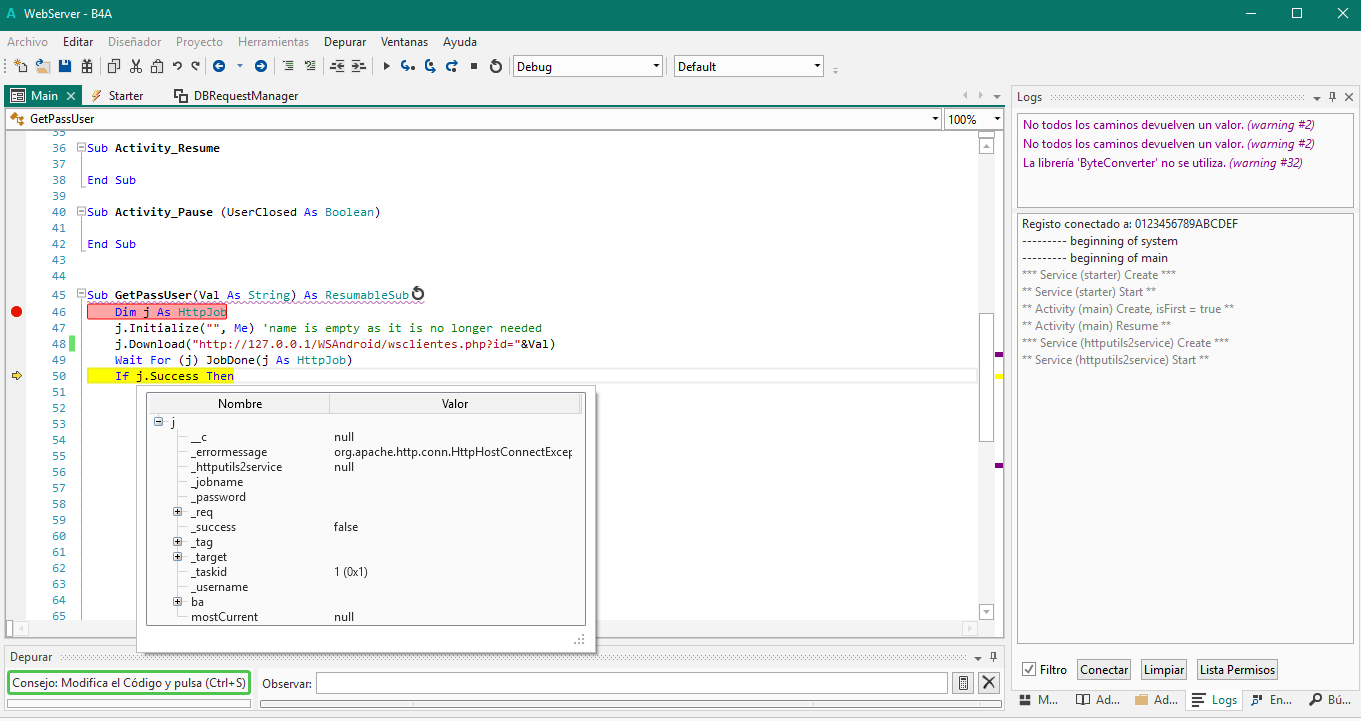Click the Nombre column header

(240, 404)
